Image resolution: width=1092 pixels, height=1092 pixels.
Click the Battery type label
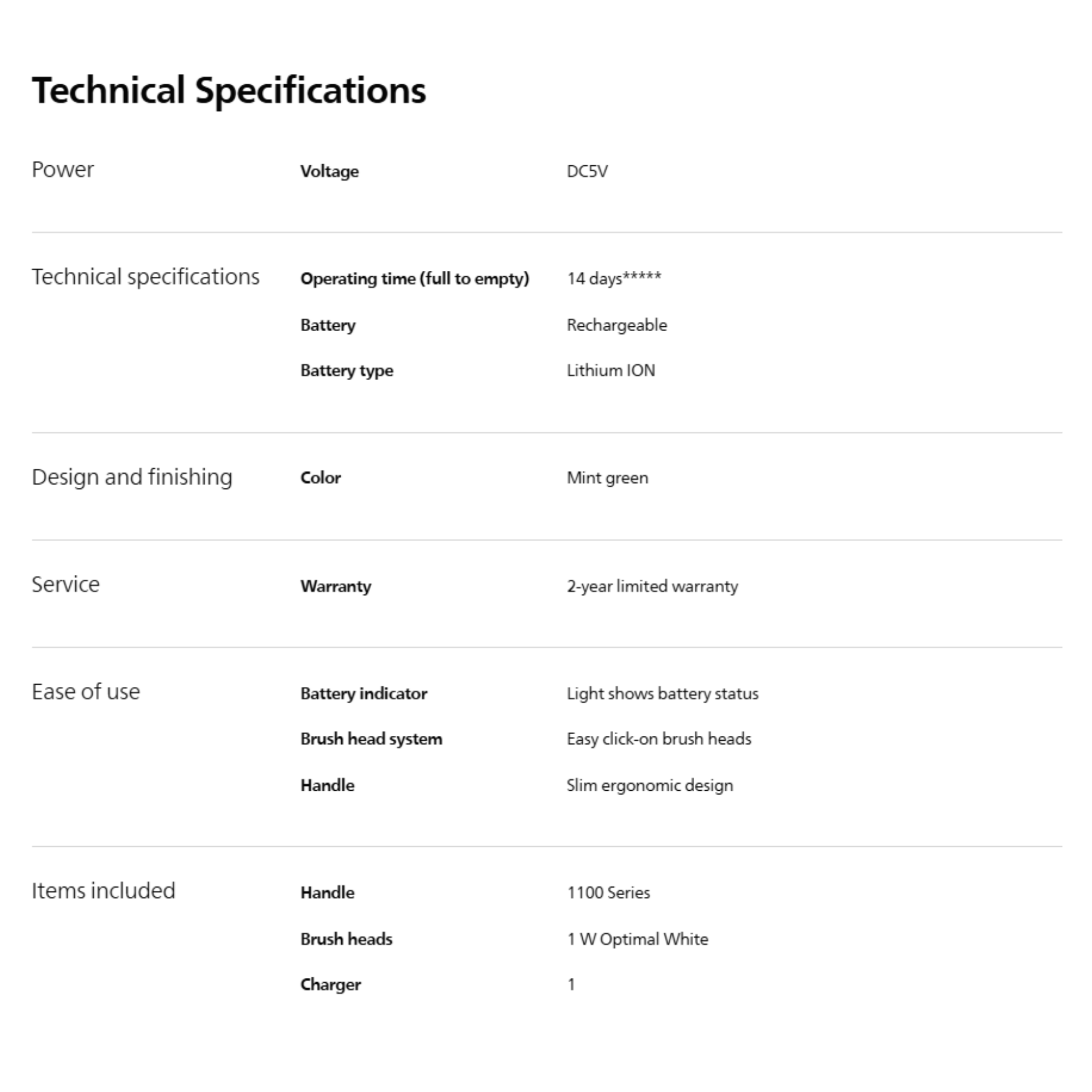[x=347, y=371]
